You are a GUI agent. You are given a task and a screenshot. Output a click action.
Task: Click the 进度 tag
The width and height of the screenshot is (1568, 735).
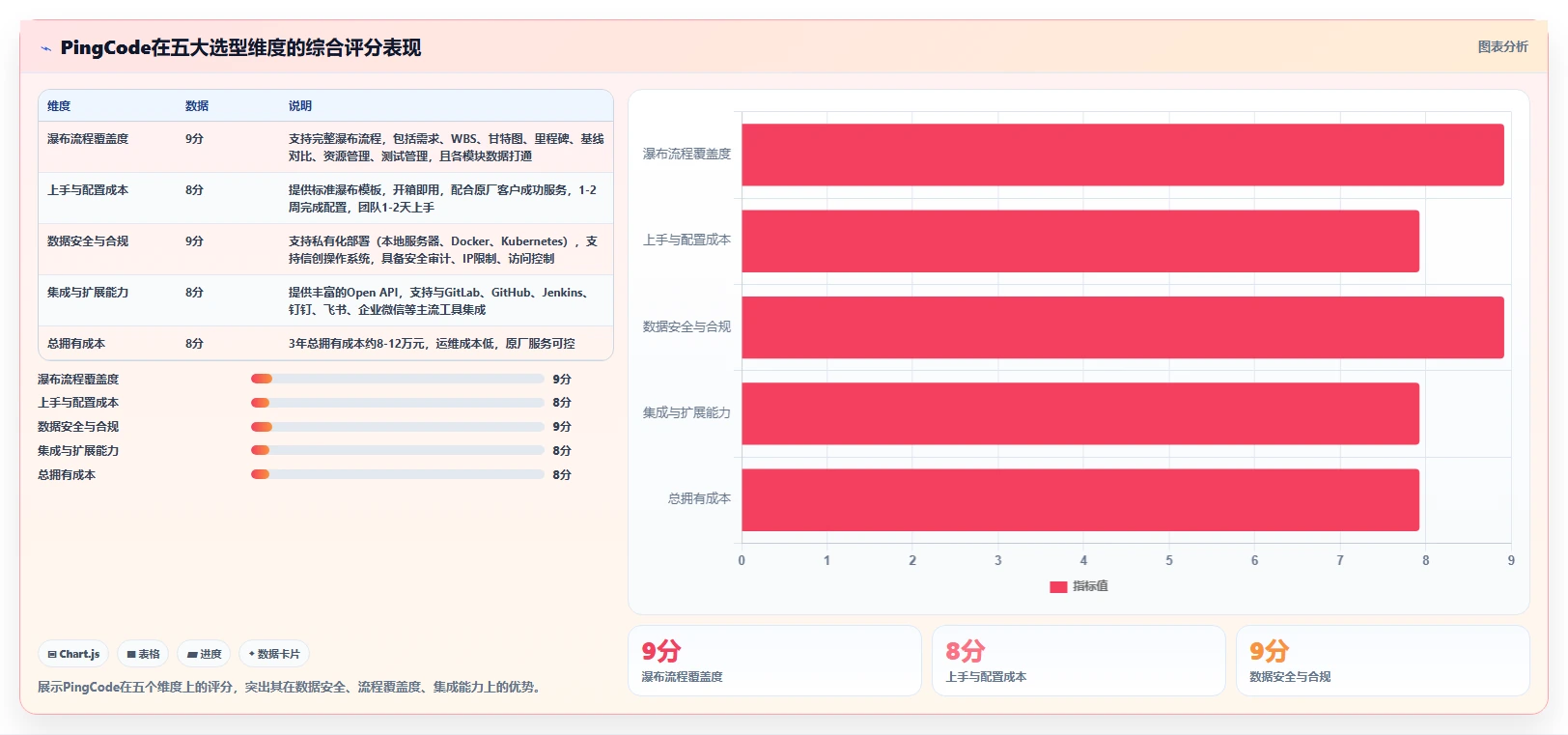pyautogui.click(x=204, y=654)
